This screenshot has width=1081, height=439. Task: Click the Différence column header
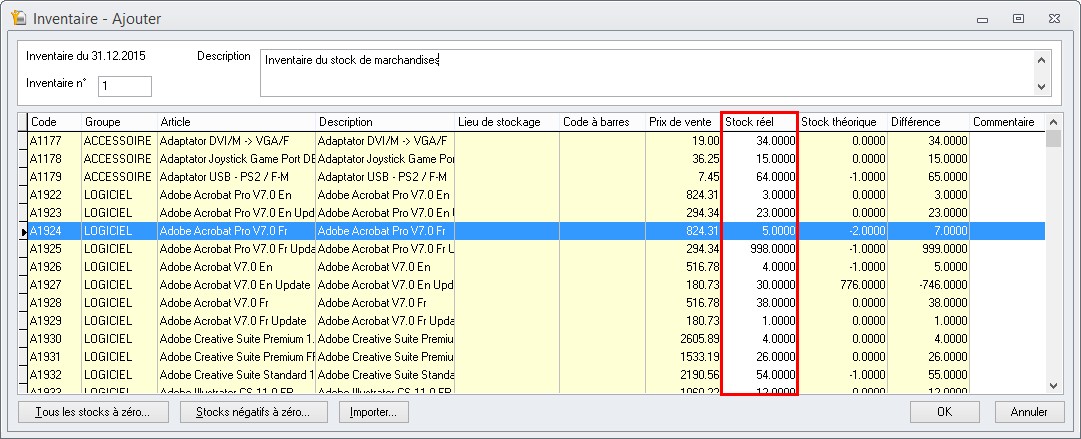coord(929,122)
